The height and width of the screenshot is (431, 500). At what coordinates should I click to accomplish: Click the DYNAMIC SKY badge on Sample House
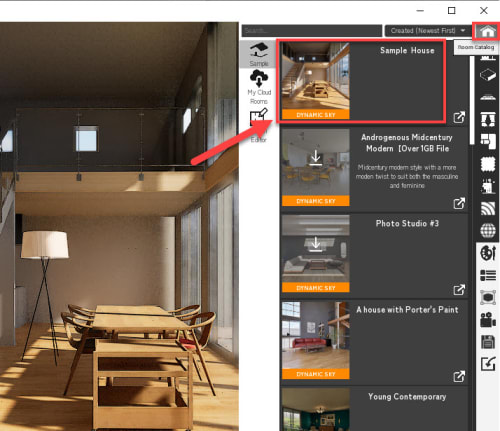click(316, 115)
